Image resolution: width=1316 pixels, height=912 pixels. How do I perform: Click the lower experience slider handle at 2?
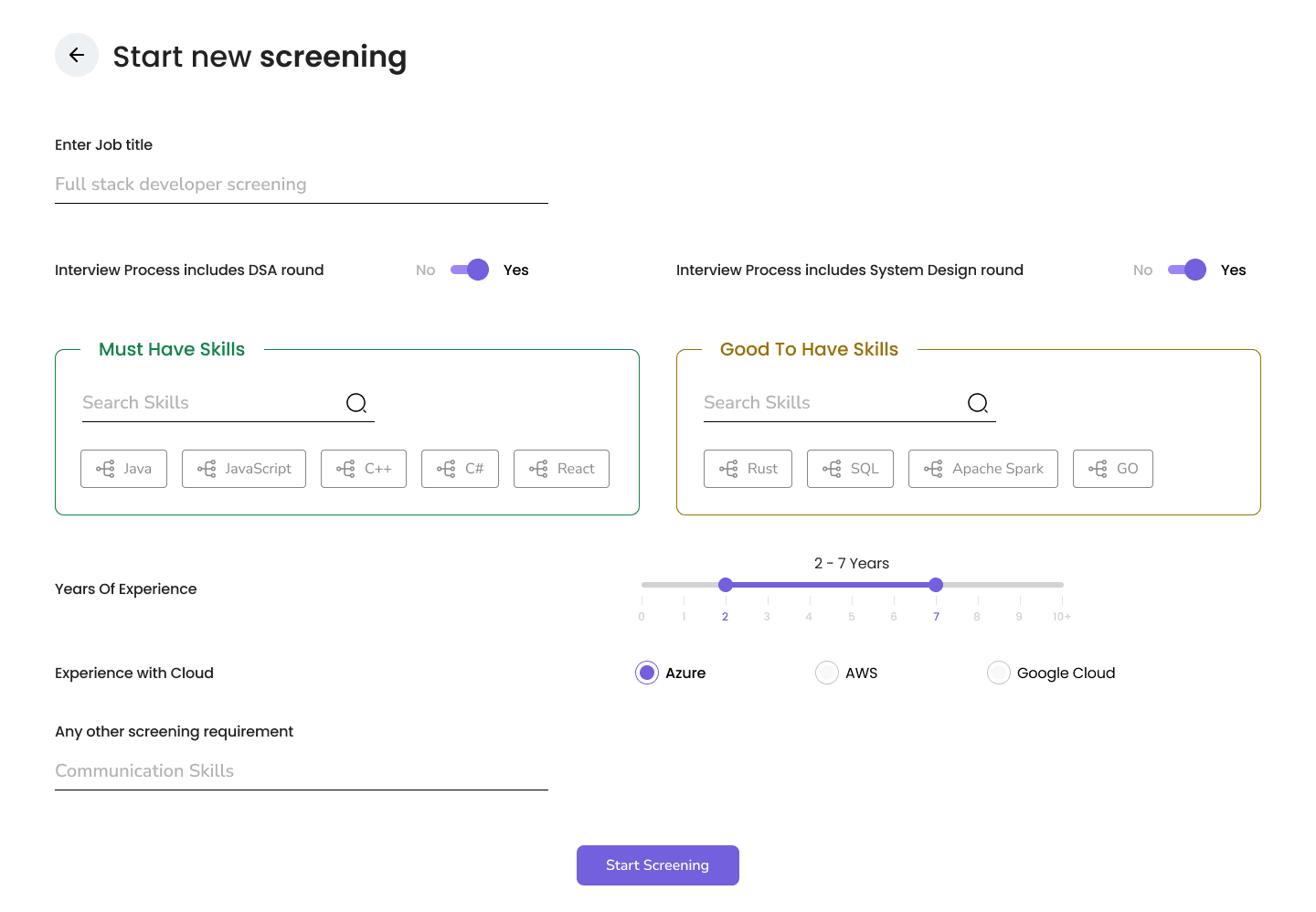(x=726, y=585)
